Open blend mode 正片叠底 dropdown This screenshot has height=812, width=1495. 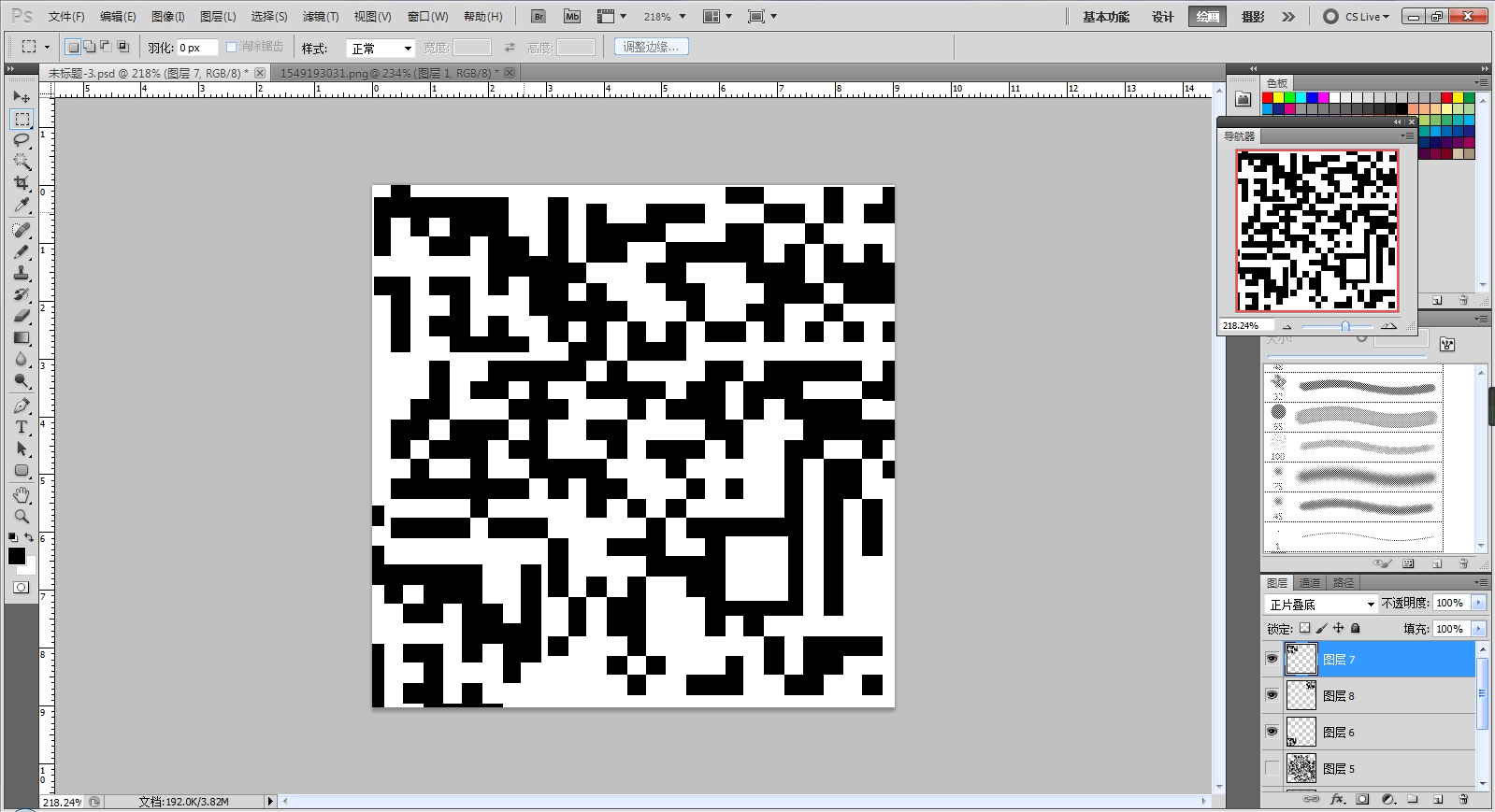pos(1322,604)
